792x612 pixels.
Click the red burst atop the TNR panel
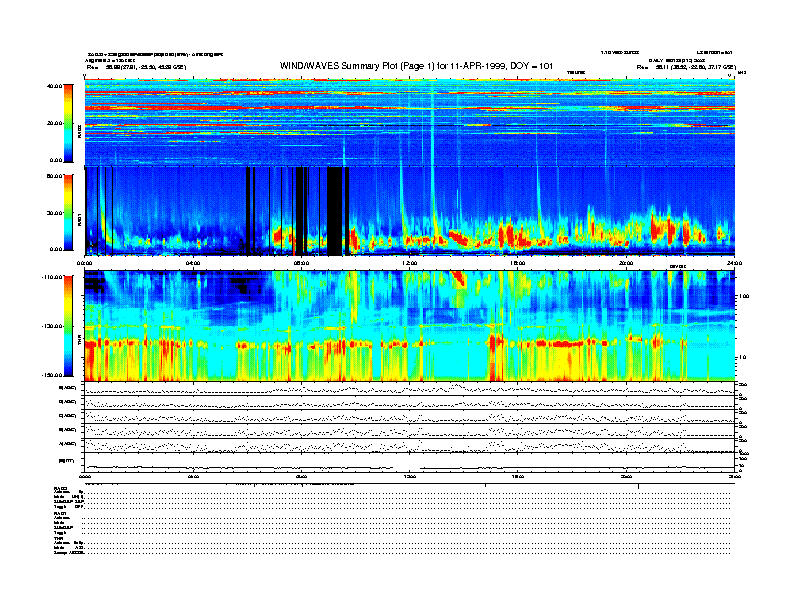(x=460, y=278)
